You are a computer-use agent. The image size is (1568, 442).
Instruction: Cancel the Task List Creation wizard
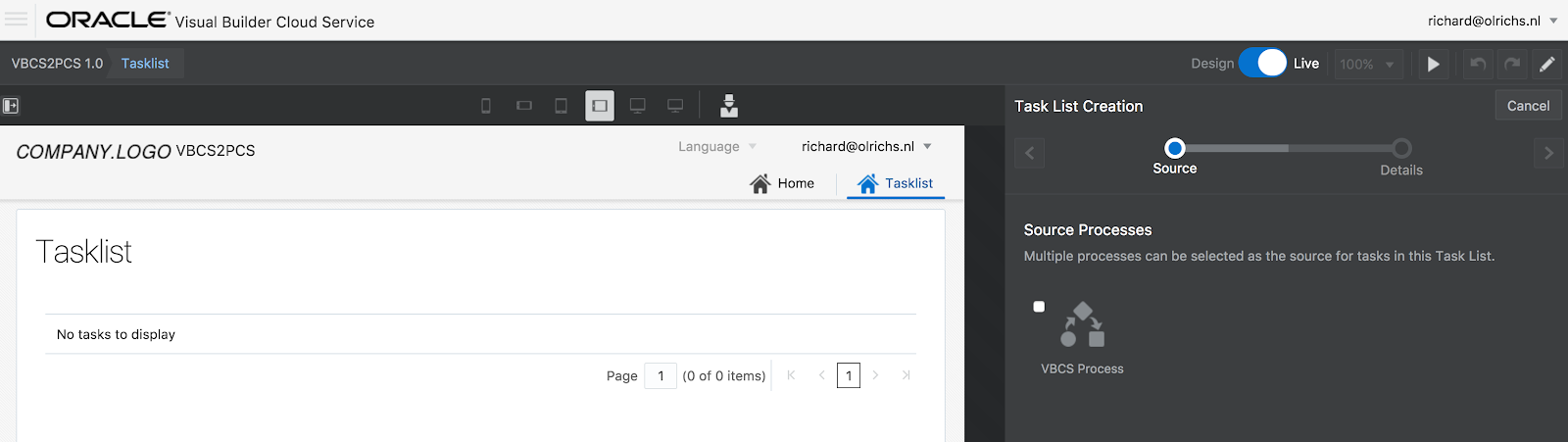[1528, 106]
